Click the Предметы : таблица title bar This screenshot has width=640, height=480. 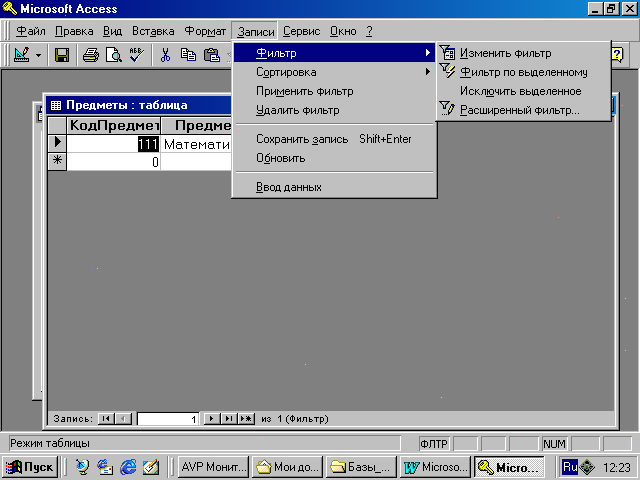point(139,105)
